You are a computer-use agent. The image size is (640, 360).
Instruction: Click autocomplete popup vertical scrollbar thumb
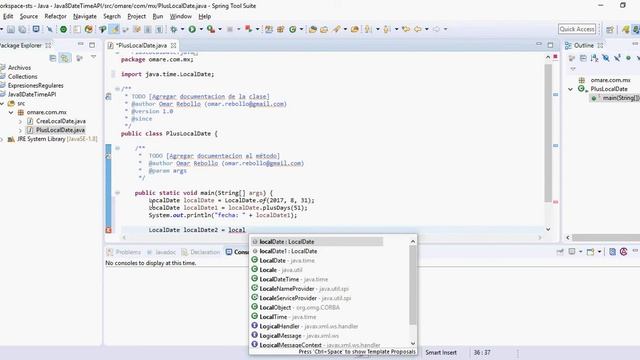413,285
